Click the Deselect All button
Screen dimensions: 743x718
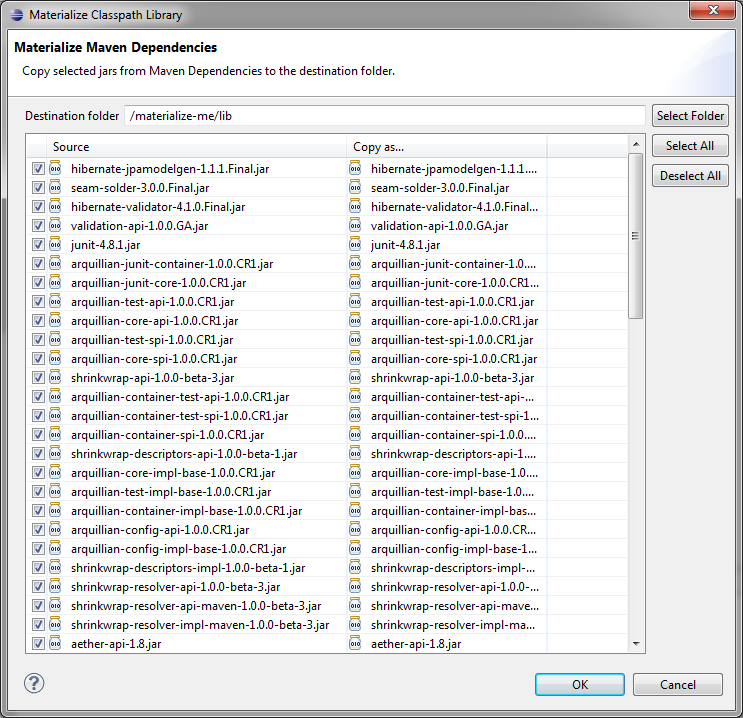pos(690,176)
